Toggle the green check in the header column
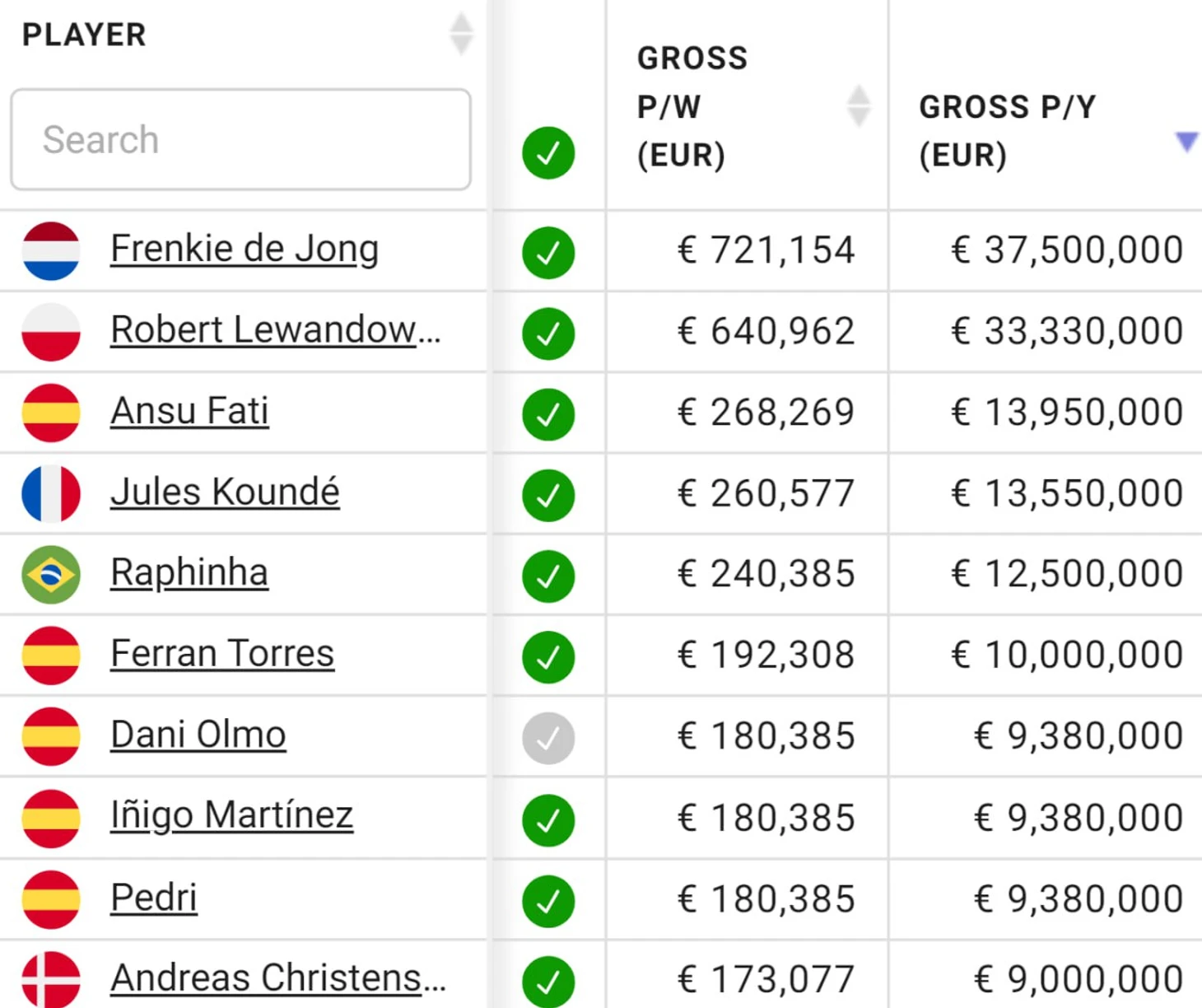This screenshot has width=1202, height=1008. pos(548,153)
